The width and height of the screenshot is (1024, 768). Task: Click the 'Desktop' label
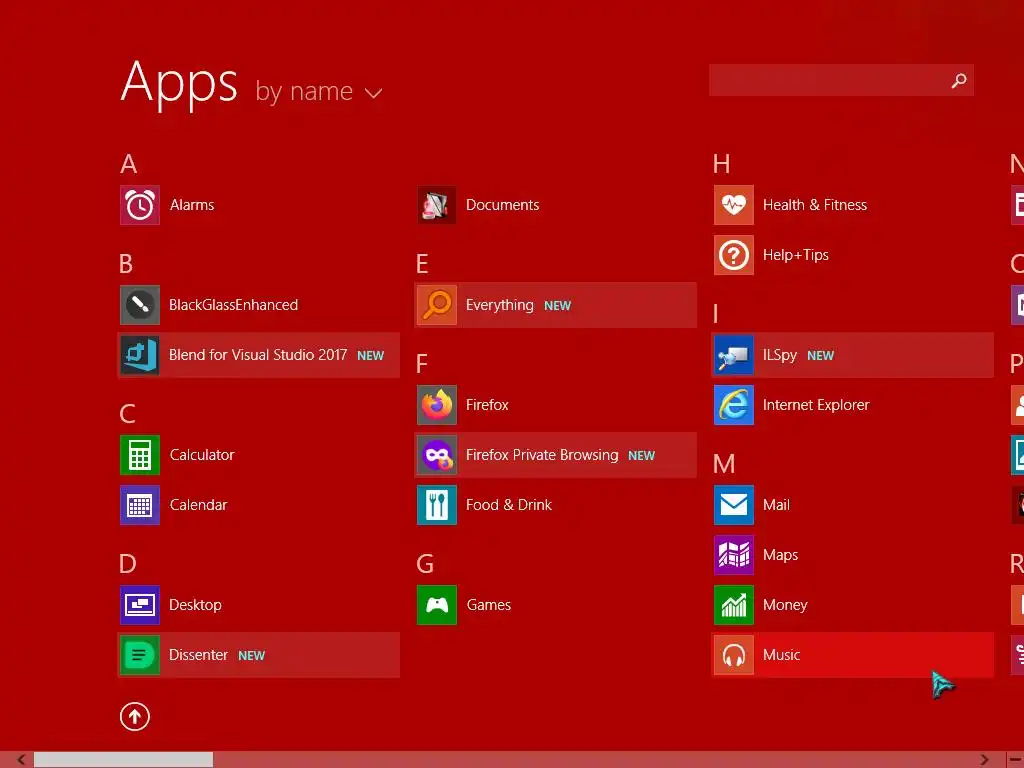pos(195,605)
